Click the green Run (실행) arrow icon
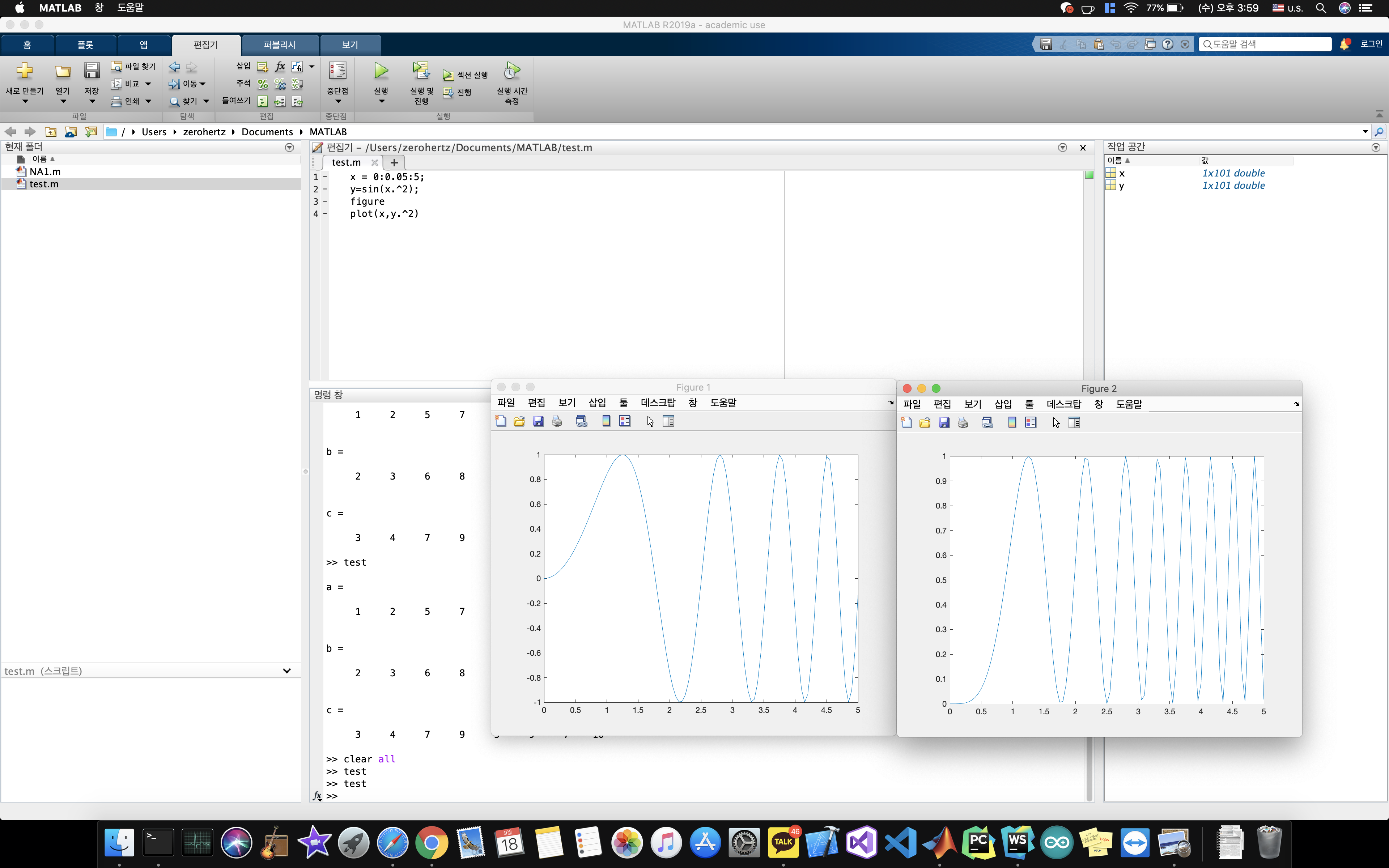The height and width of the screenshot is (868, 1389). (381, 71)
